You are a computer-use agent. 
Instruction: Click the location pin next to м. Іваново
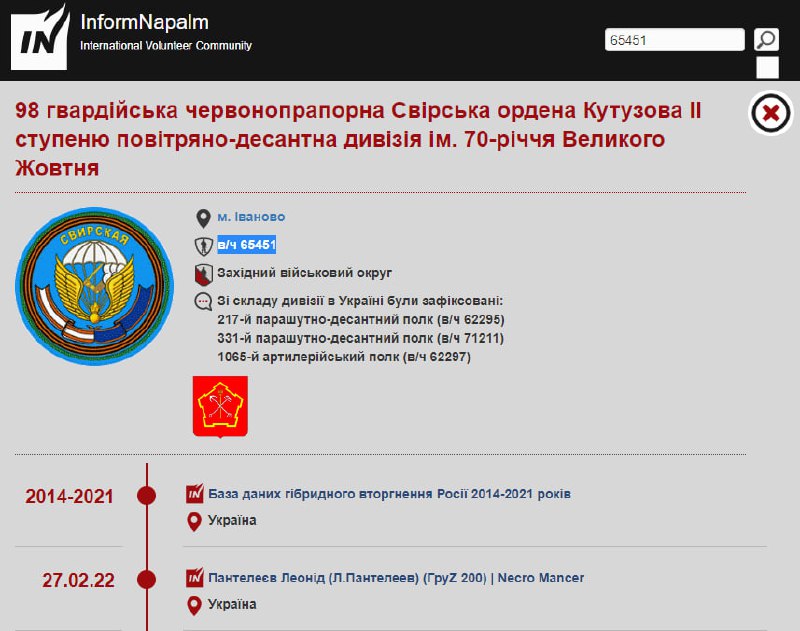tap(203, 218)
